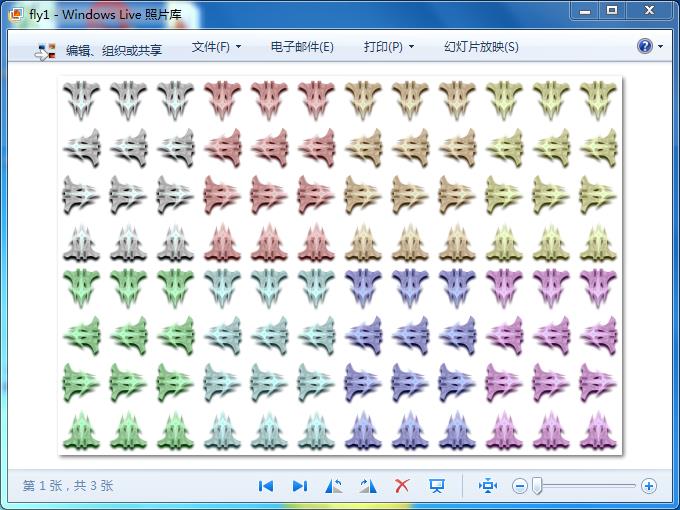Screen dimensions: 680x510
Task: Click 幻灯片放映(S) in the toolbar
Action: 481,47
